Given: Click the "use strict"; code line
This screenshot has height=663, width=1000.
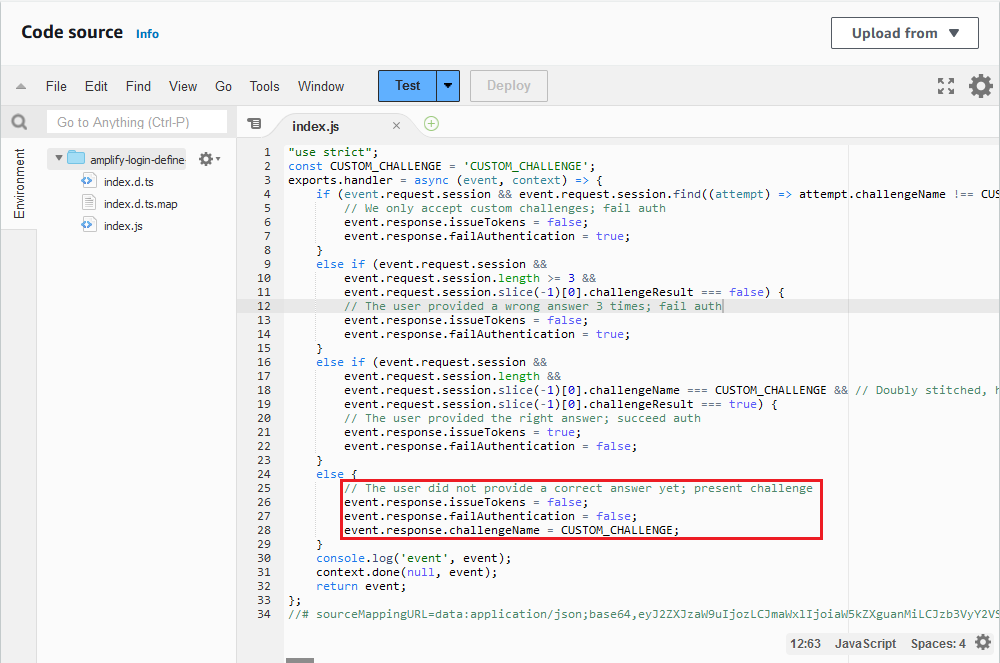Looking at the screenshot, I should coord(333,152).
